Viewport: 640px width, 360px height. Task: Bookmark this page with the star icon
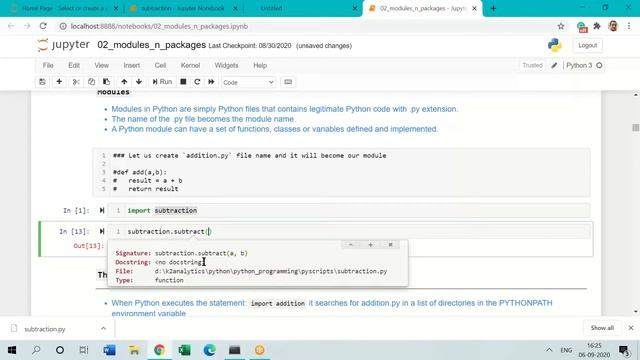[x=561, y=26]
